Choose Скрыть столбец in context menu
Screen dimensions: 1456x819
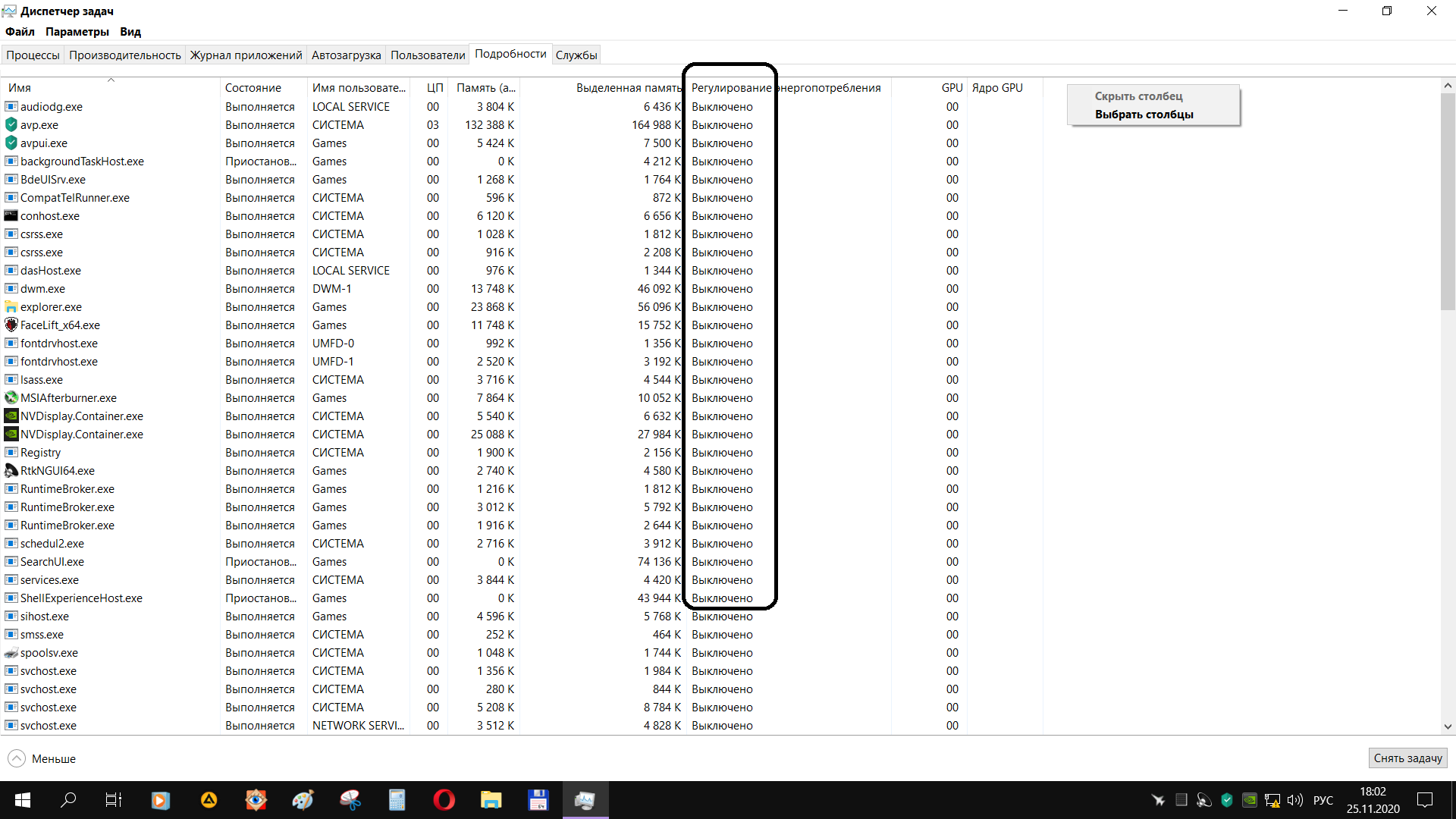(x=1138, y=96)
